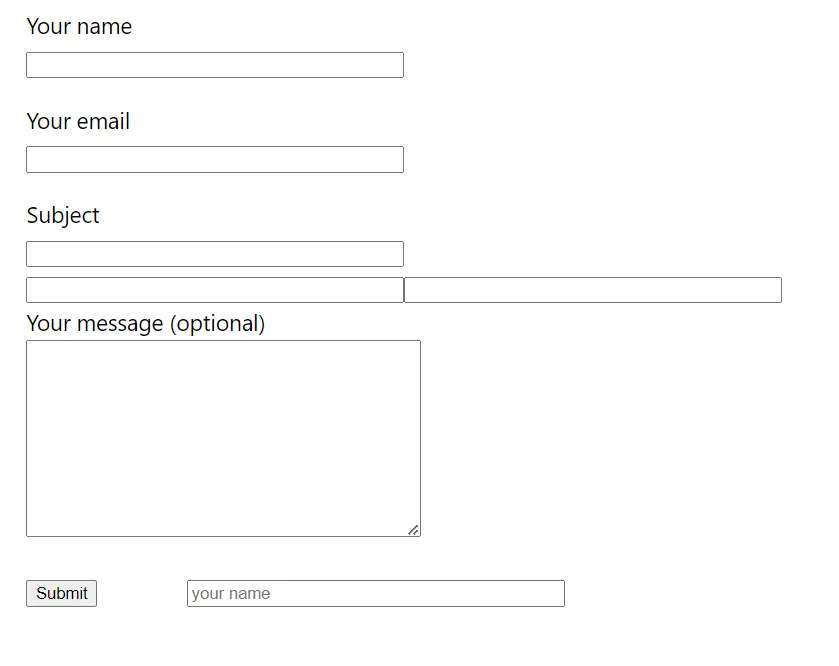Viewport: 839px width, 666px height.
Task: Click the Your name input field
Action: click(x=214, y=65)
